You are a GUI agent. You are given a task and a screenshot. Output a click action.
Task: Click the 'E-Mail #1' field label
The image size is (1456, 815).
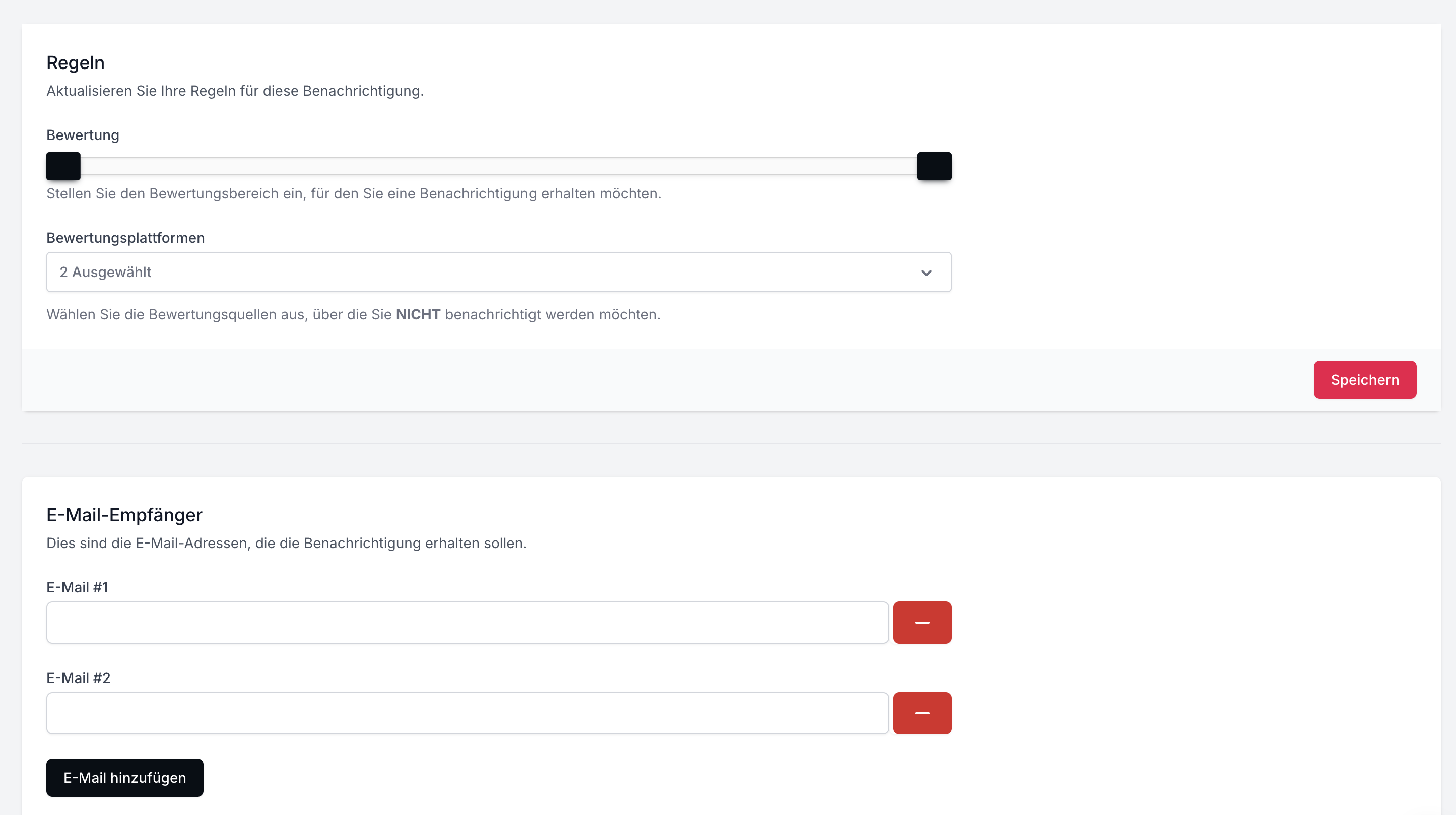[77, 587]
